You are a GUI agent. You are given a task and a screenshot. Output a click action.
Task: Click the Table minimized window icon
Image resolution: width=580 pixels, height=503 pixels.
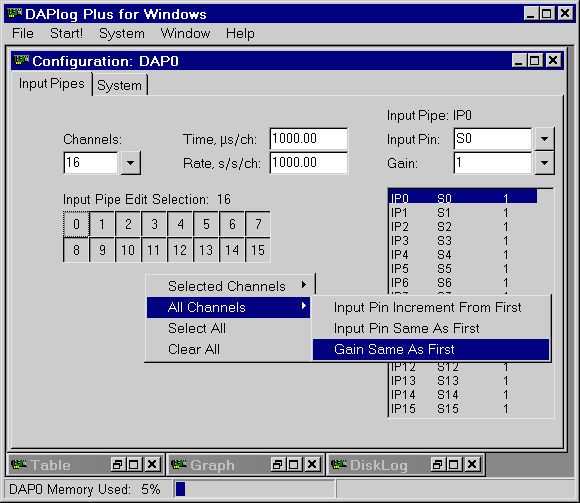click(x=18, y=464)
